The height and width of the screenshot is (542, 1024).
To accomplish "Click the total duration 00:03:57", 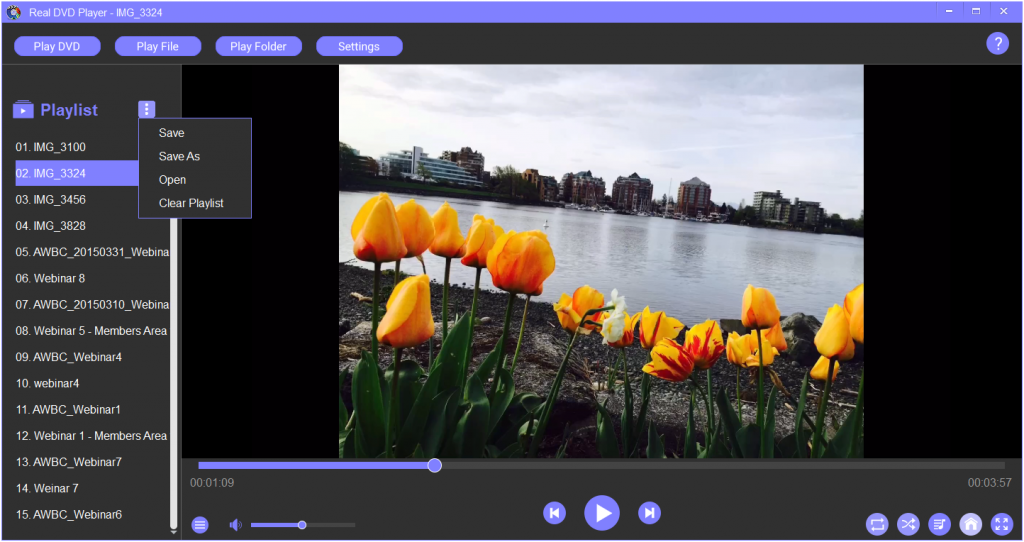I will tap(989, 483).
